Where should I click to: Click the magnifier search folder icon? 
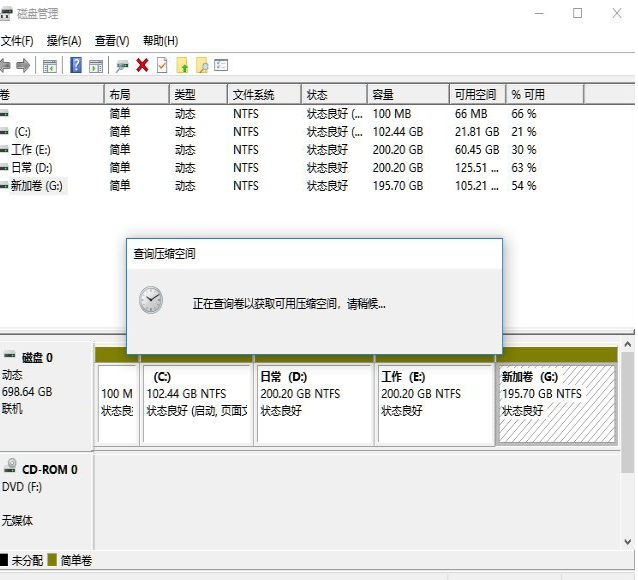[x=201, y=65]
